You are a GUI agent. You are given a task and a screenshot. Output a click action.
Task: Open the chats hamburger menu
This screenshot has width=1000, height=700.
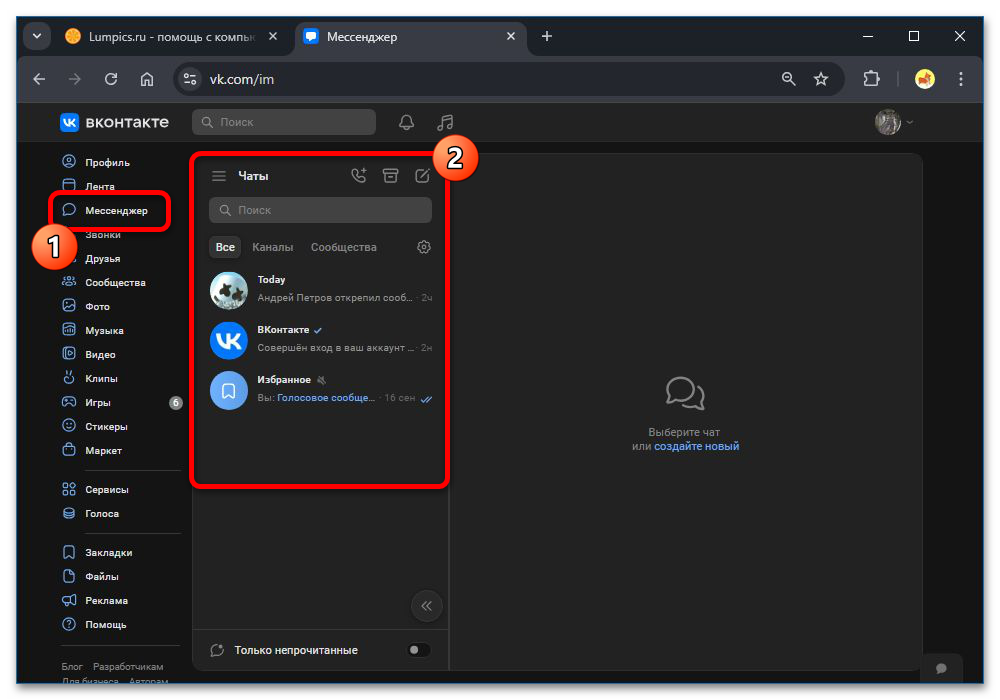coord(219,176)
